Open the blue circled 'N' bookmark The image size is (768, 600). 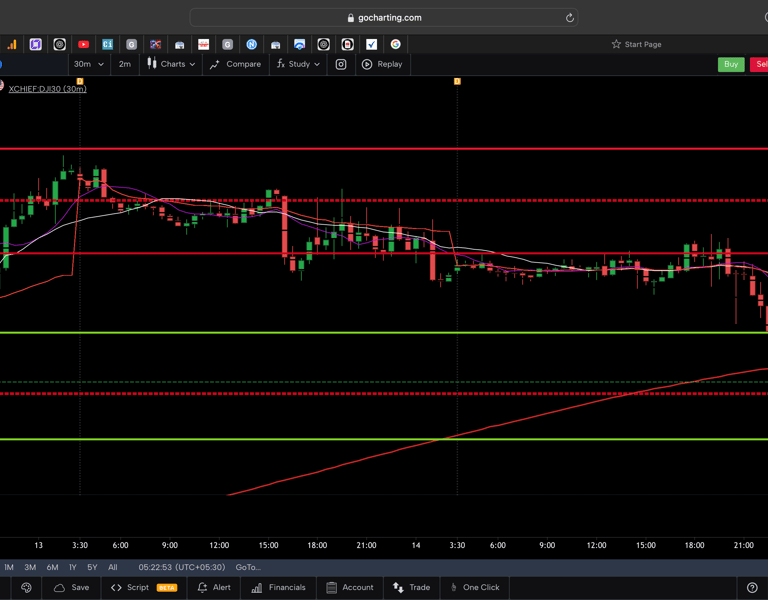click(251, 45)
